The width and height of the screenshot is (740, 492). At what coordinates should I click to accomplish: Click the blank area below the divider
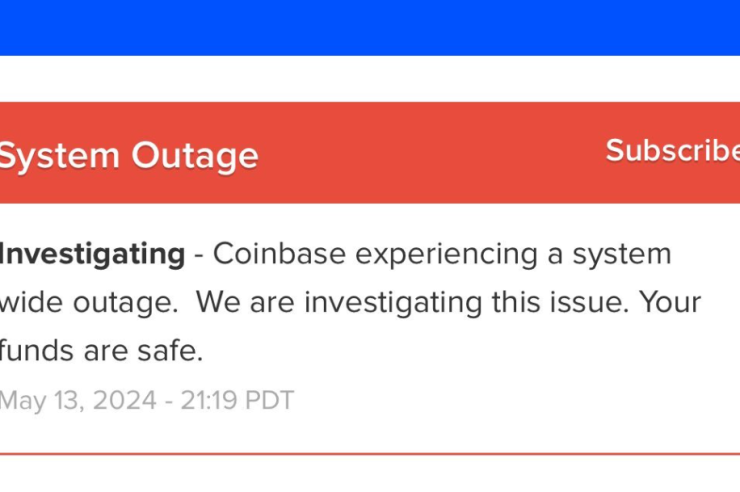(x=370, y=474)
